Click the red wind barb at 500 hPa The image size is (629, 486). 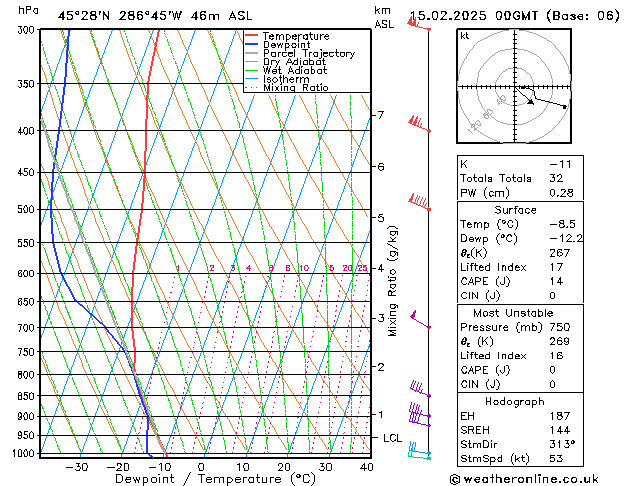[x=420, y=202]
